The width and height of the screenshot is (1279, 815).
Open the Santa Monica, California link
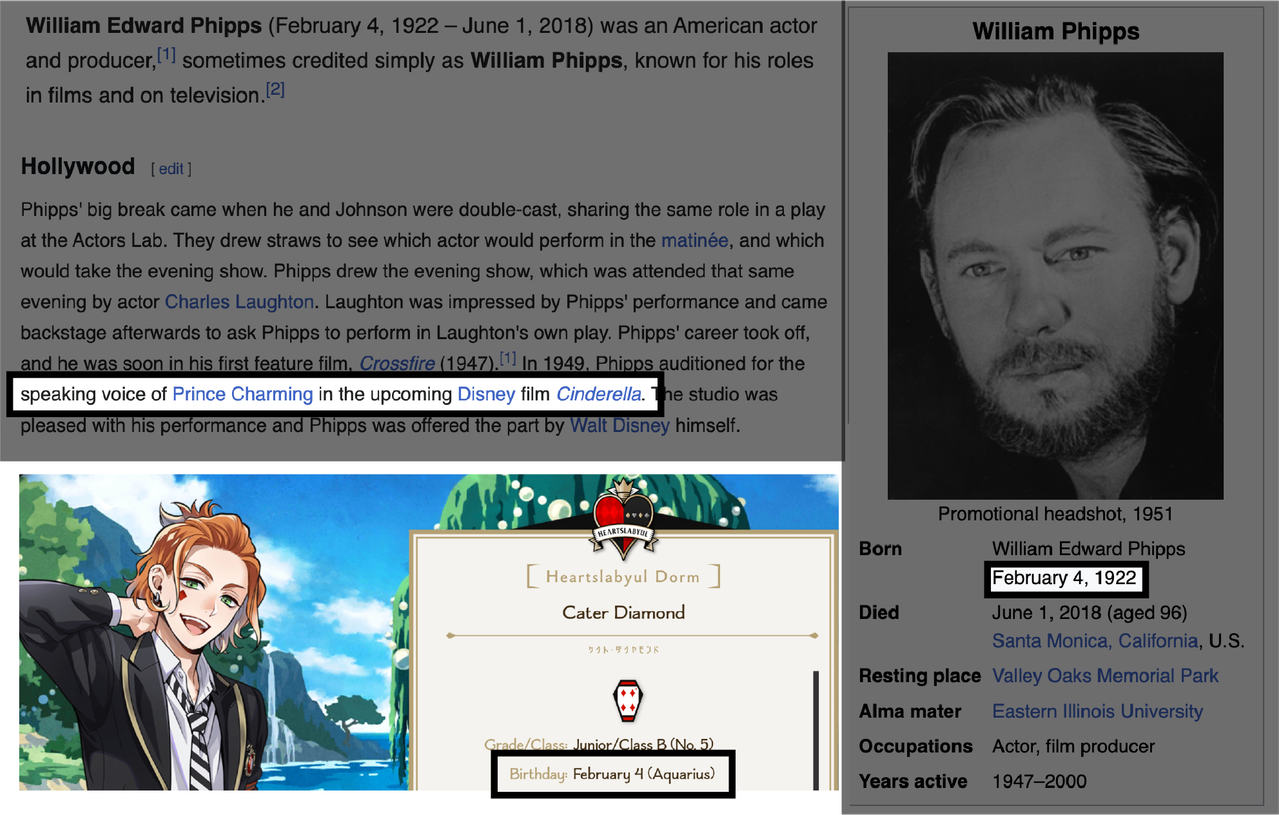click(x=1095, y=640)
